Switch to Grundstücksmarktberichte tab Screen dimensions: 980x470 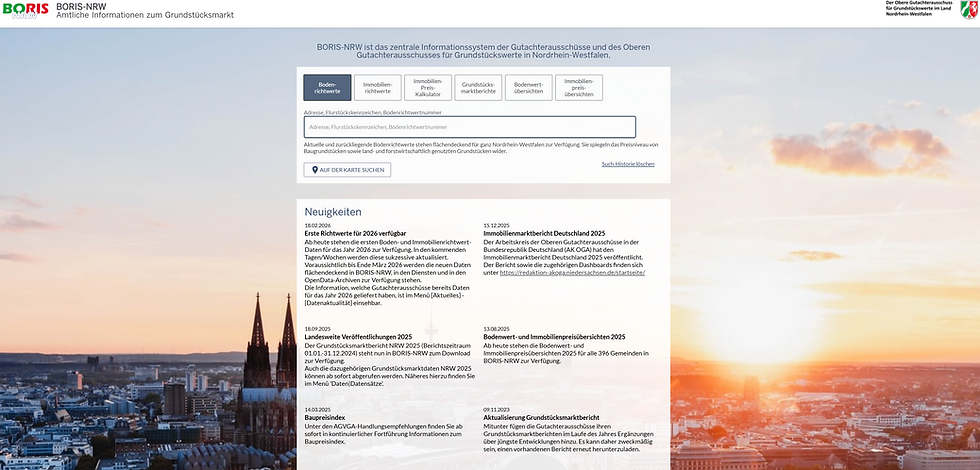point(478,88)
